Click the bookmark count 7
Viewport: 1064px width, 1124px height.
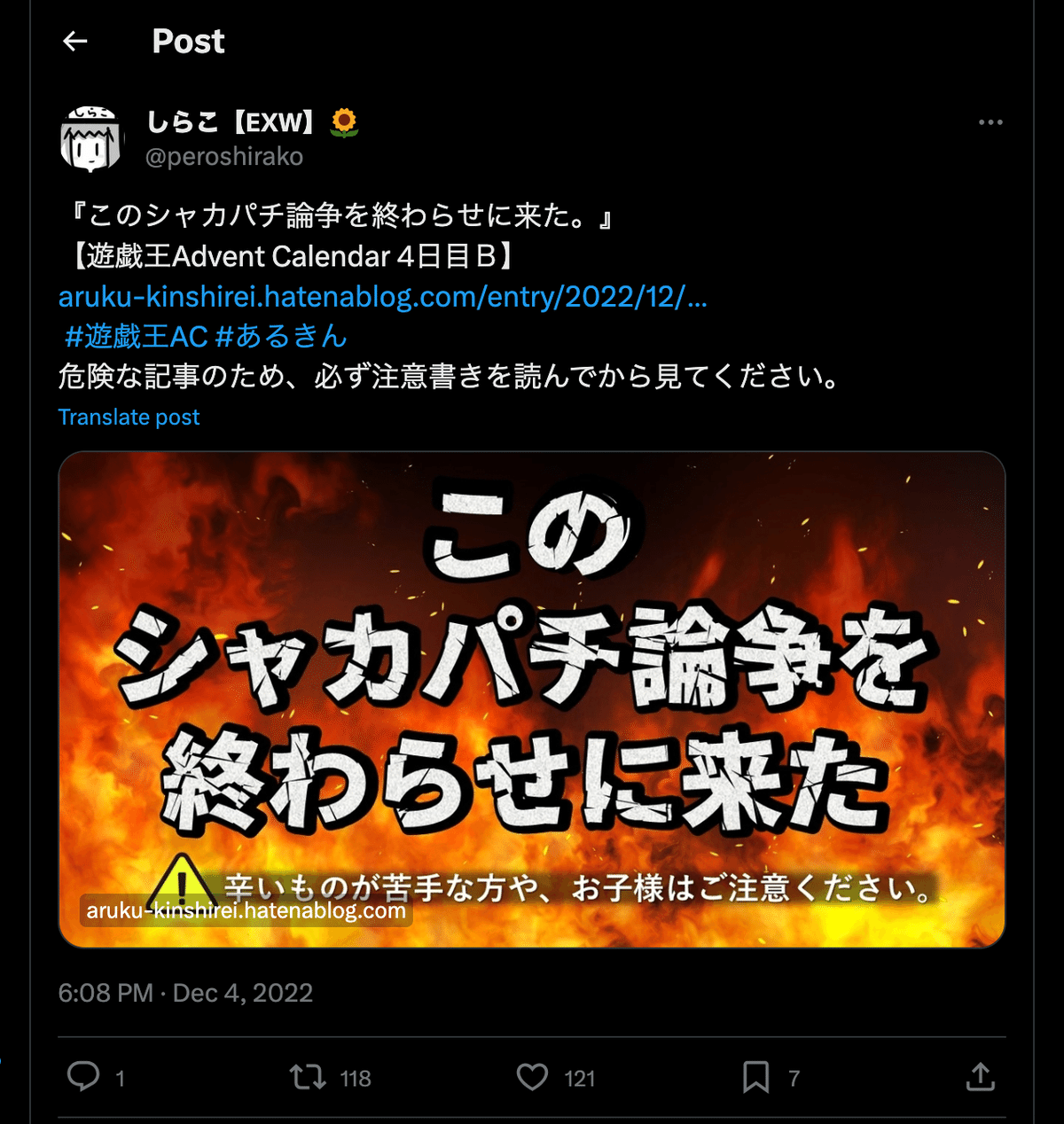(794, 1079)
